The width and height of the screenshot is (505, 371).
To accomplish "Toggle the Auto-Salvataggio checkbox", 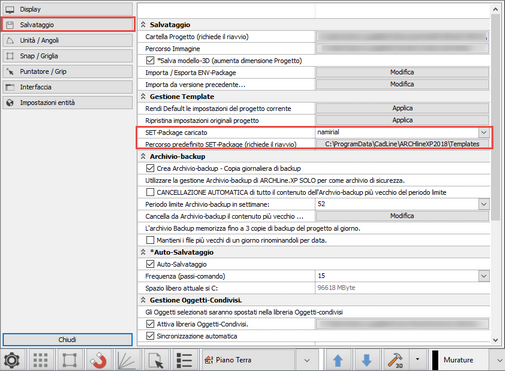I will (x=150, y=264).
